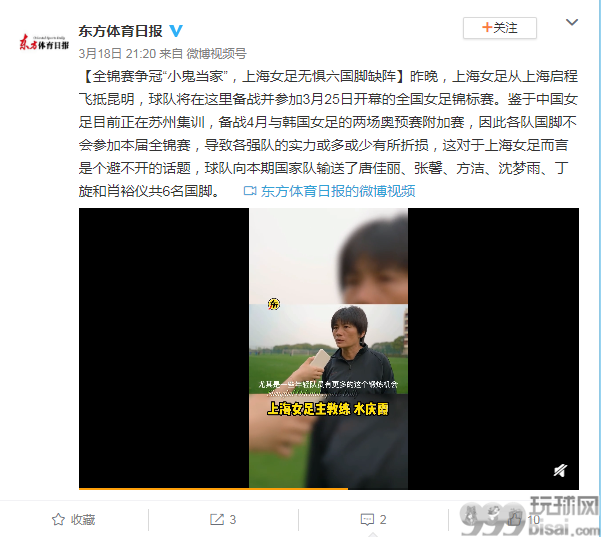This screenshot has height=537, width=601.
Task: Click the 东方体育日报 avatar logo
Action: (44, 42)
